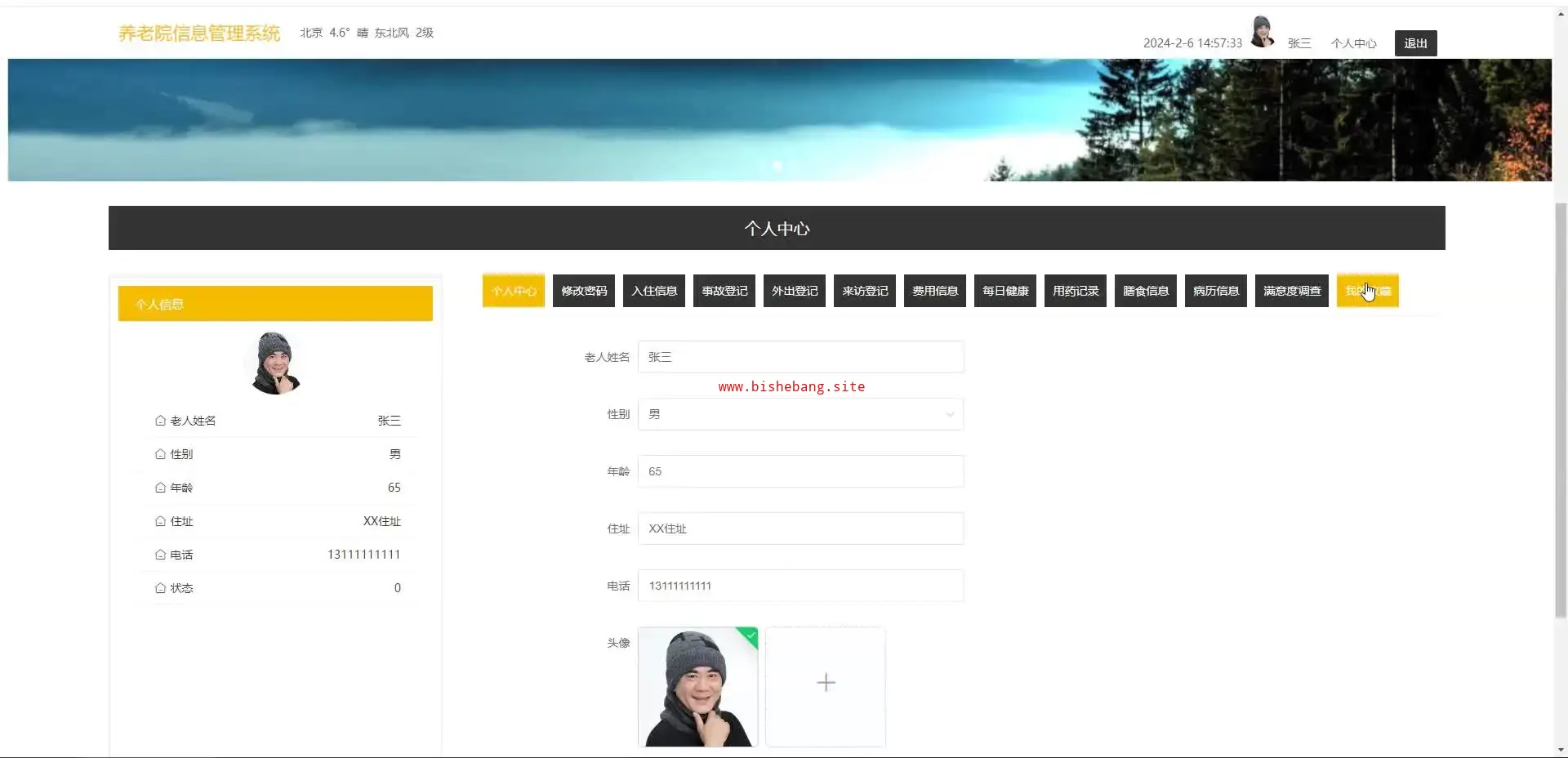Open the 费用信息 tab

[935, 291]
